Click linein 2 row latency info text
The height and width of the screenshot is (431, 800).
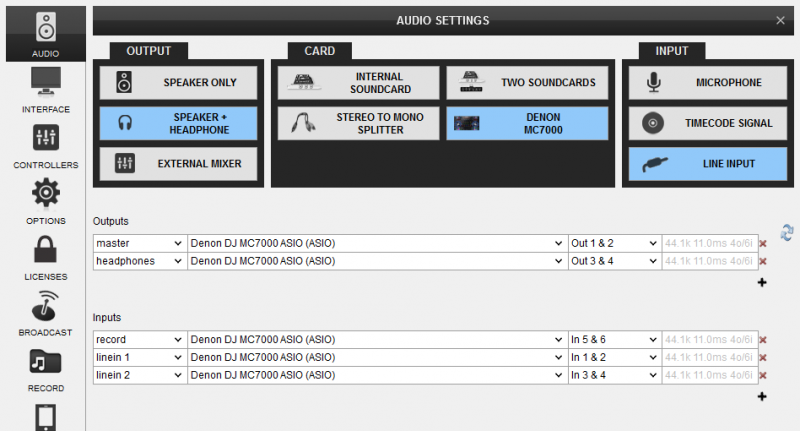point(709,375)
